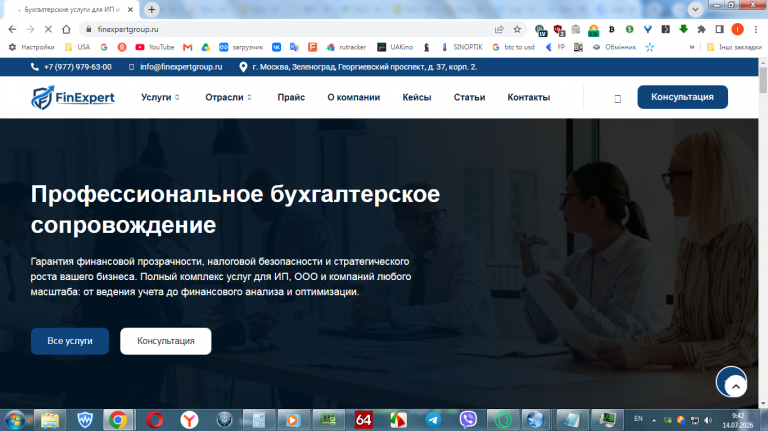This screenshot has width=768, height=431.
Task: Share this page via address bar icon
Action: point(499,29)
